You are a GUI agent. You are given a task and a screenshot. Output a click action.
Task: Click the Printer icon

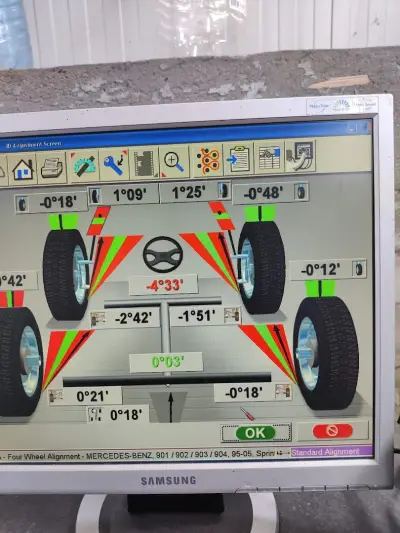(52, 167)
